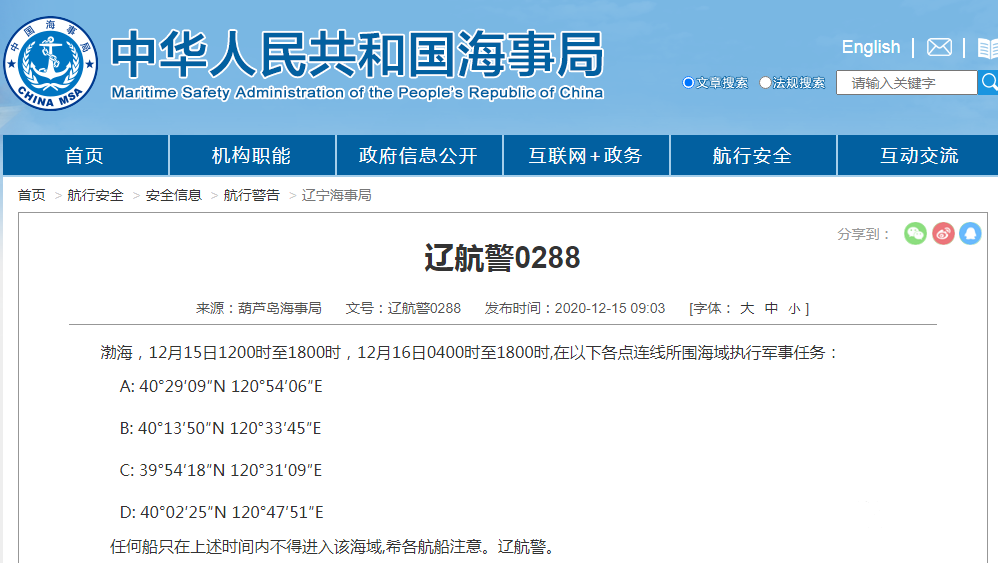Set font size to 大

pyautogui.click(x=747, y=309)
